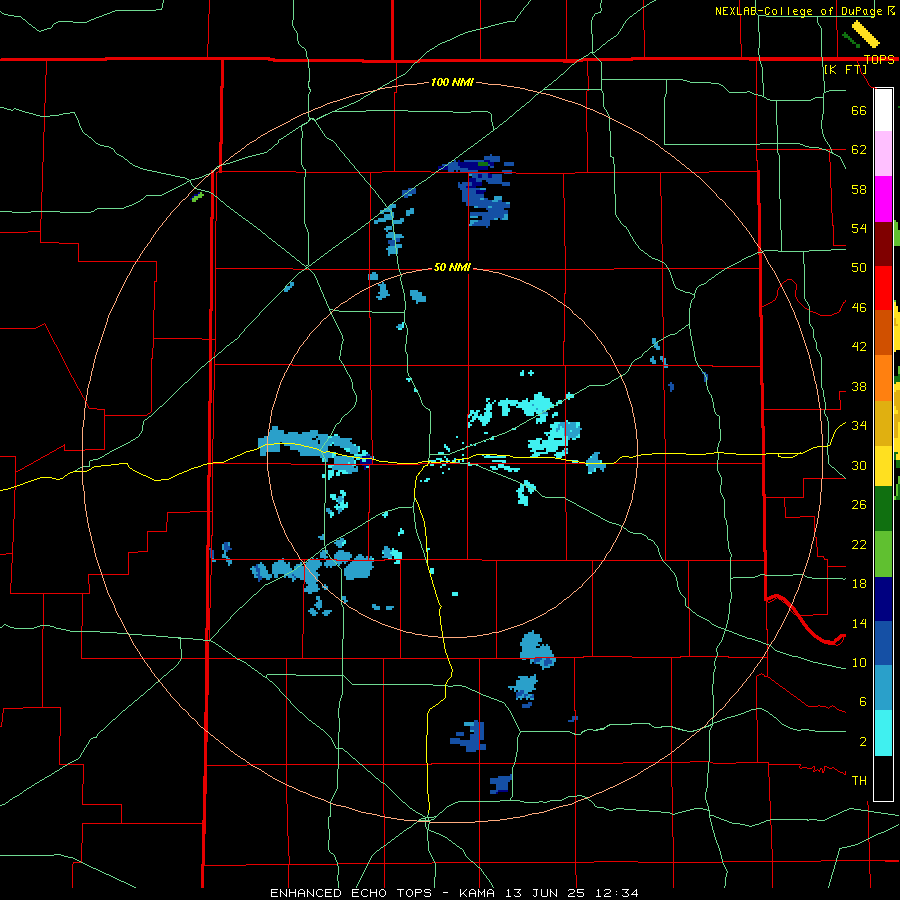Screen dimensions: 900x900
Task: Click the black TH legend swatch
Action: (x=883, y=778)
